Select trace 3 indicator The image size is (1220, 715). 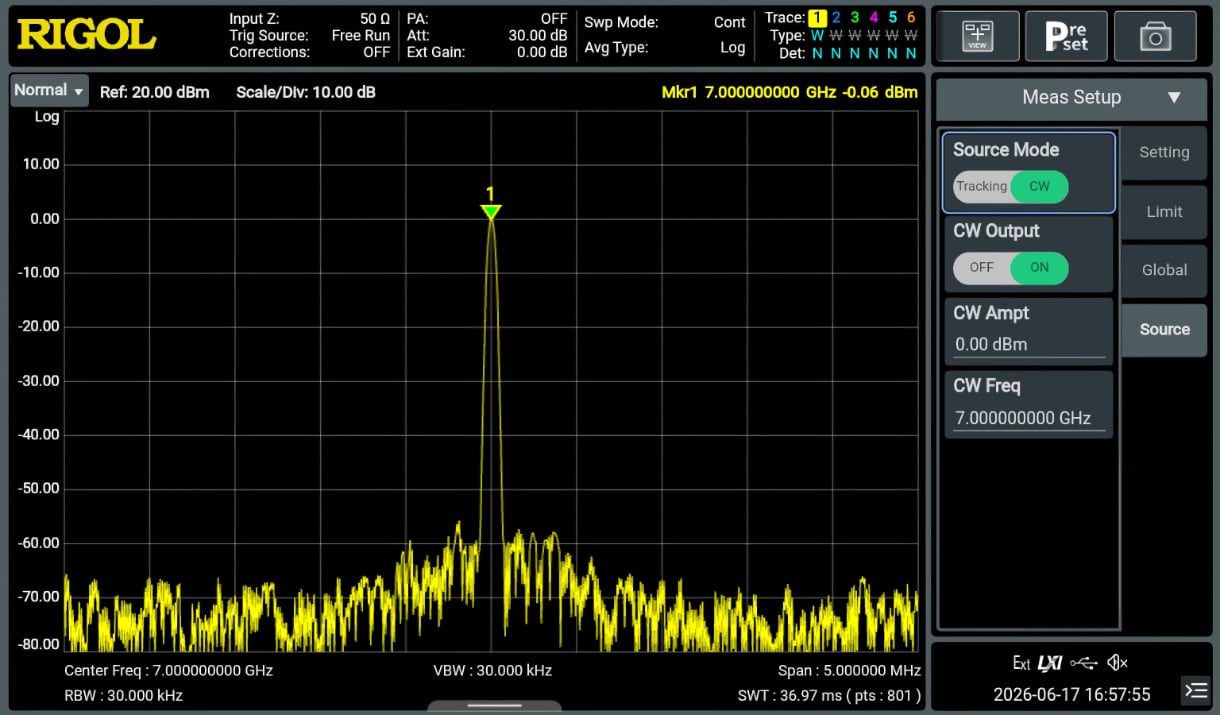click(x=854, y=17)
